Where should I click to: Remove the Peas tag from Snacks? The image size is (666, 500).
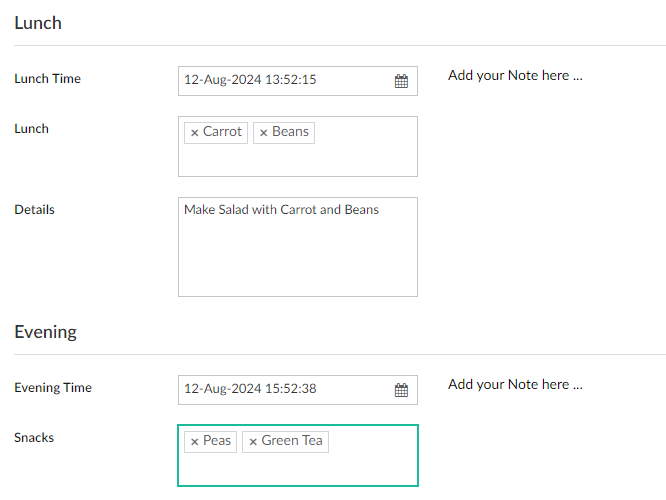194,442
